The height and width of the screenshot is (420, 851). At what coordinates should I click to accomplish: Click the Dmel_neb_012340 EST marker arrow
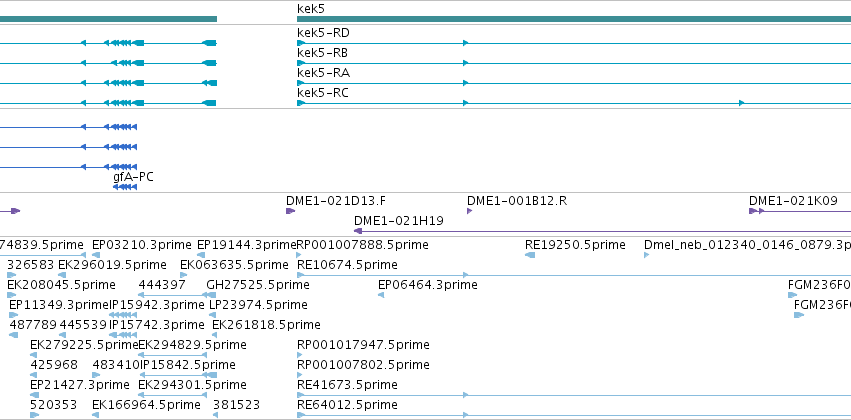click(x=646, y=255)
